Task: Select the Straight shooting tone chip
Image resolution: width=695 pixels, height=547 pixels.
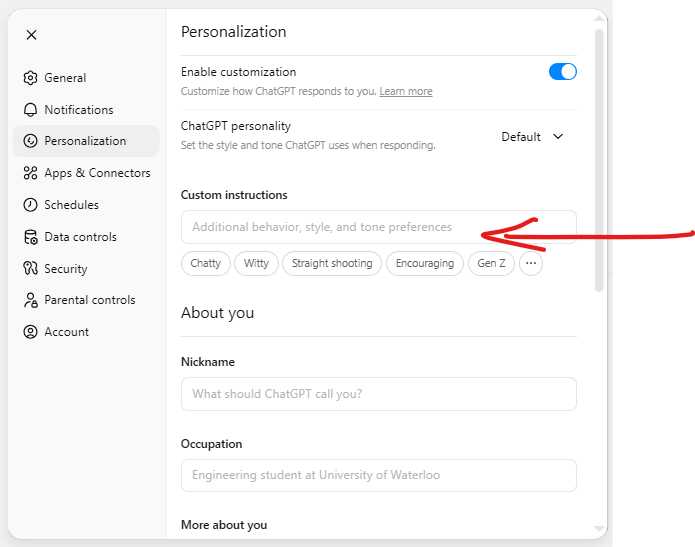Action: [x=332, y=264]
